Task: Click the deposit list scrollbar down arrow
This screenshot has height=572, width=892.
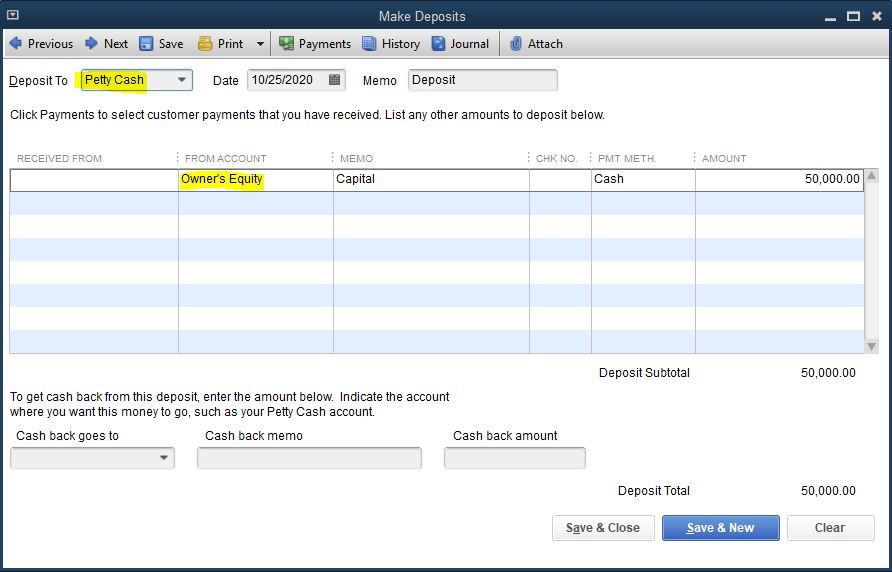Action: pyautogui.click(x=871, y=345)
